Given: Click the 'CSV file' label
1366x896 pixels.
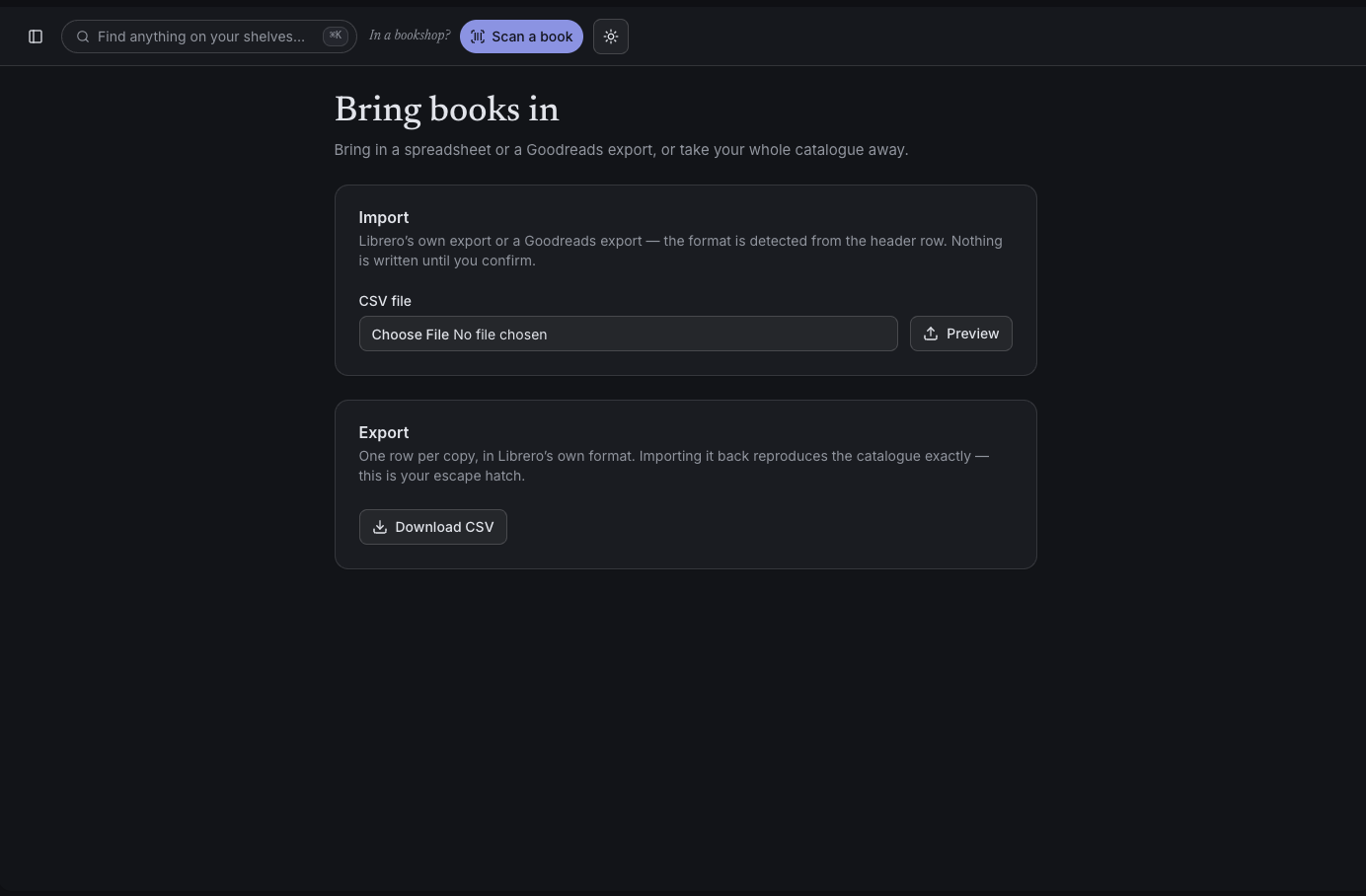Looking at the screenshot, I should [385, 301].
